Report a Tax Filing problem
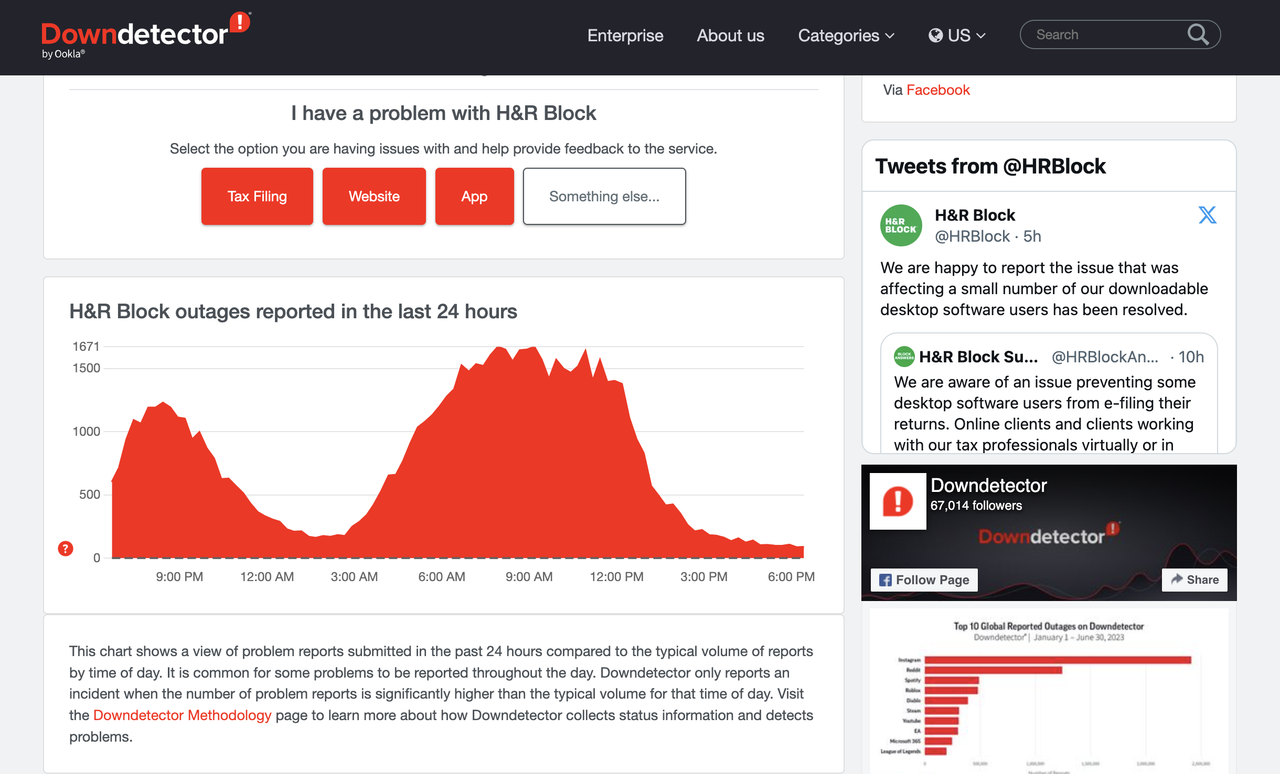 point(257,196)
